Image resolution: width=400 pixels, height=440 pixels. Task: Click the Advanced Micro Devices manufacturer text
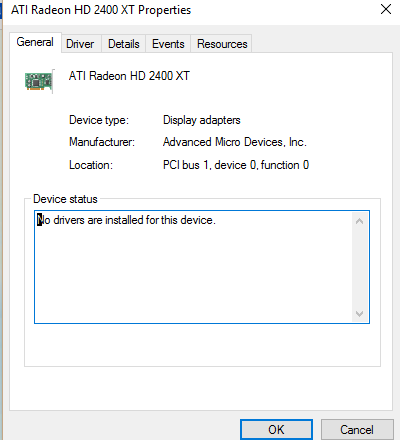[235, 142]
